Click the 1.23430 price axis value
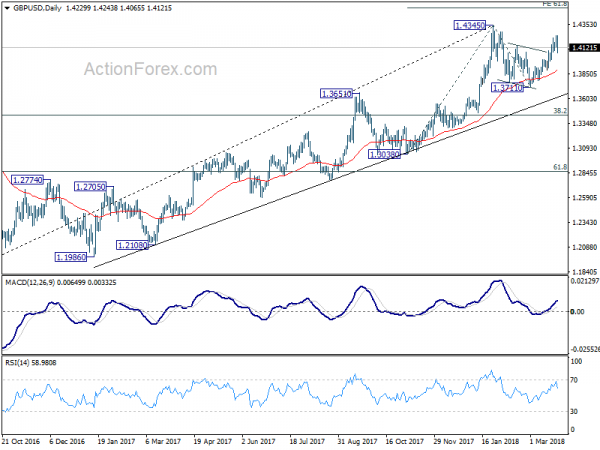The image size is (600, 450). [584, 222]
